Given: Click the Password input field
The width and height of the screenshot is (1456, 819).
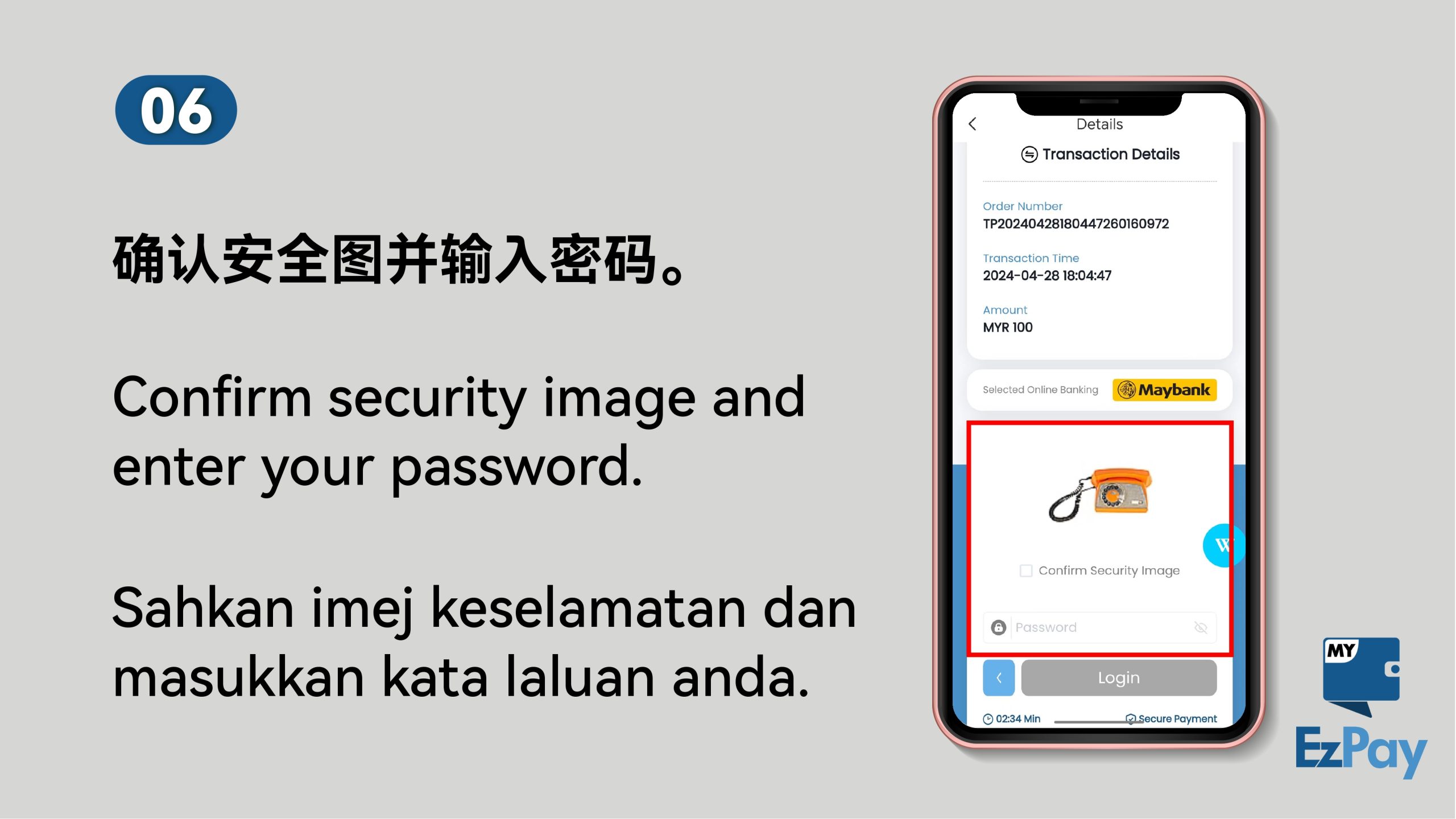Looking at the screenshot, I should (1100, 626).
